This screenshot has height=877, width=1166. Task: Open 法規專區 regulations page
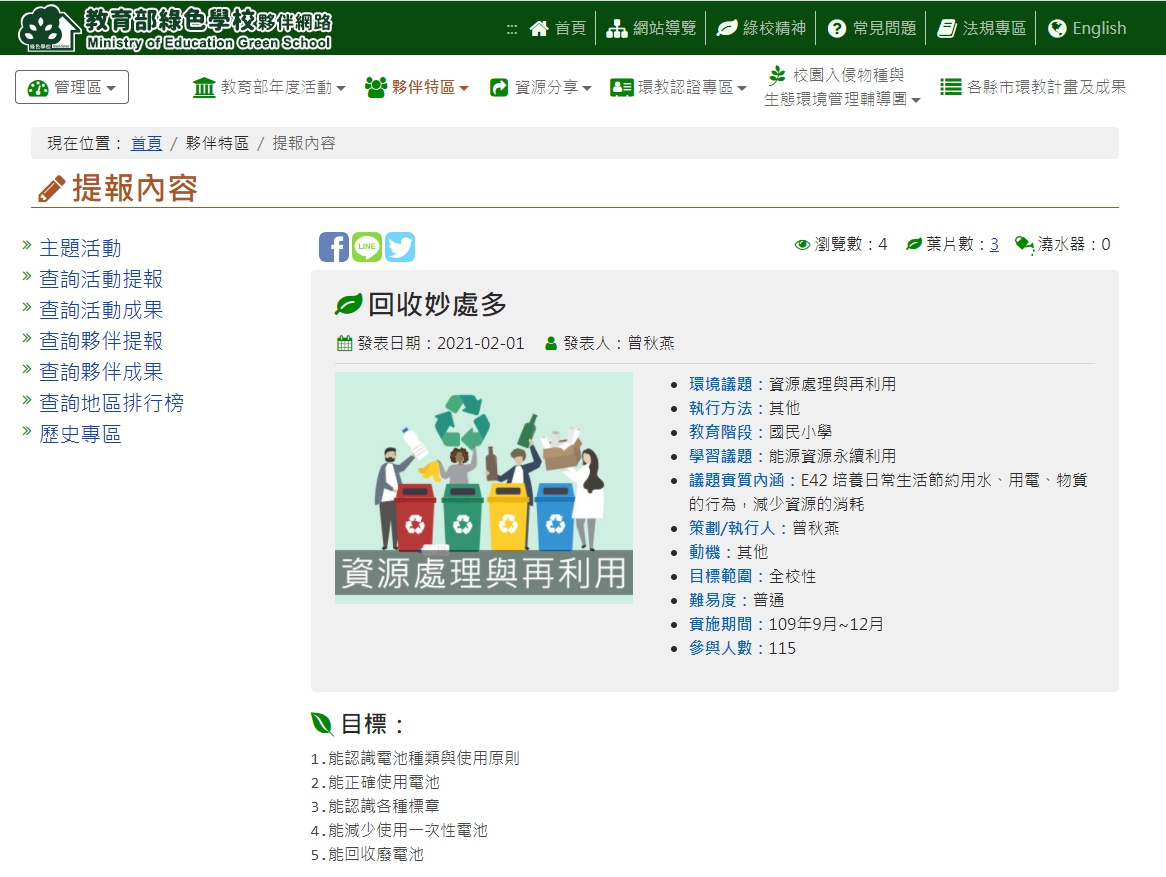981,28
